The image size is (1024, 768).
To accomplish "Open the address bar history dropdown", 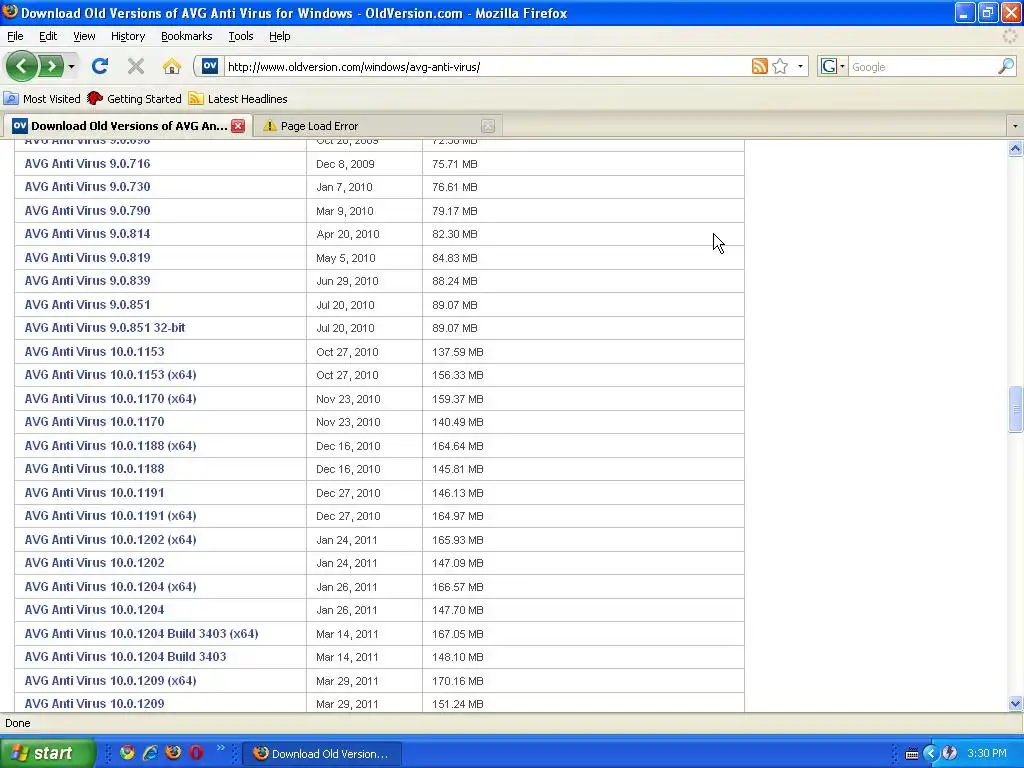I will [x=800, y=67].
